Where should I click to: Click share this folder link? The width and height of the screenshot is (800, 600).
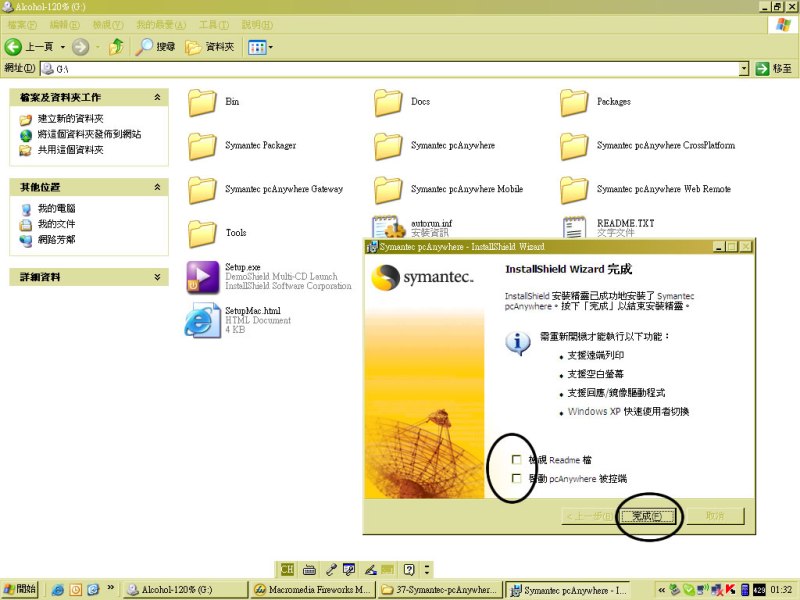tap(70, 149)
